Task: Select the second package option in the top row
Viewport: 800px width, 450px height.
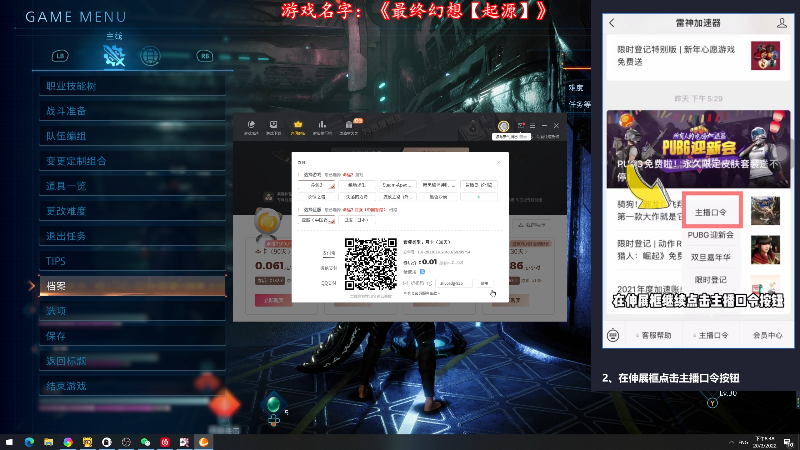Action: 357,185
